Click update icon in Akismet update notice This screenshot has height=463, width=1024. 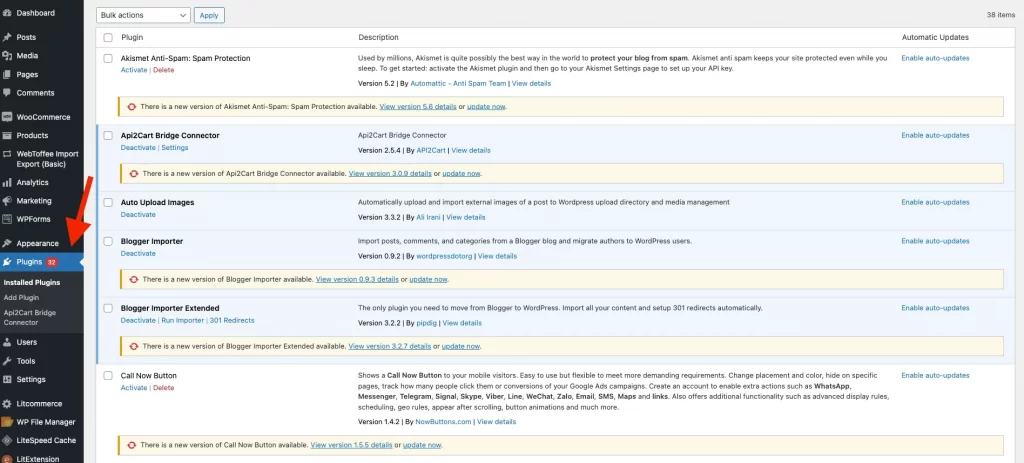133,106
